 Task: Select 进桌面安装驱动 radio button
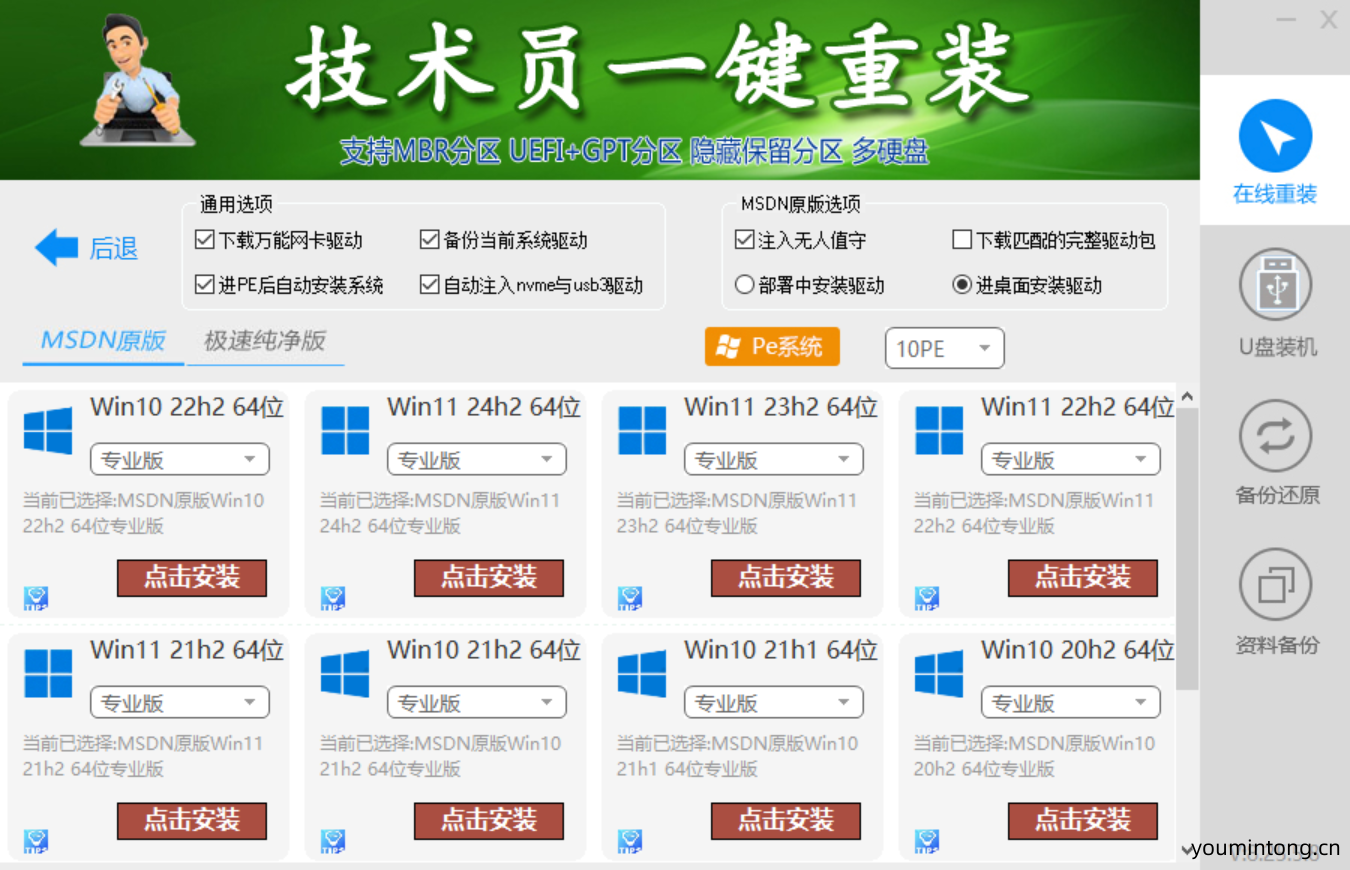(x=961, y=285)
